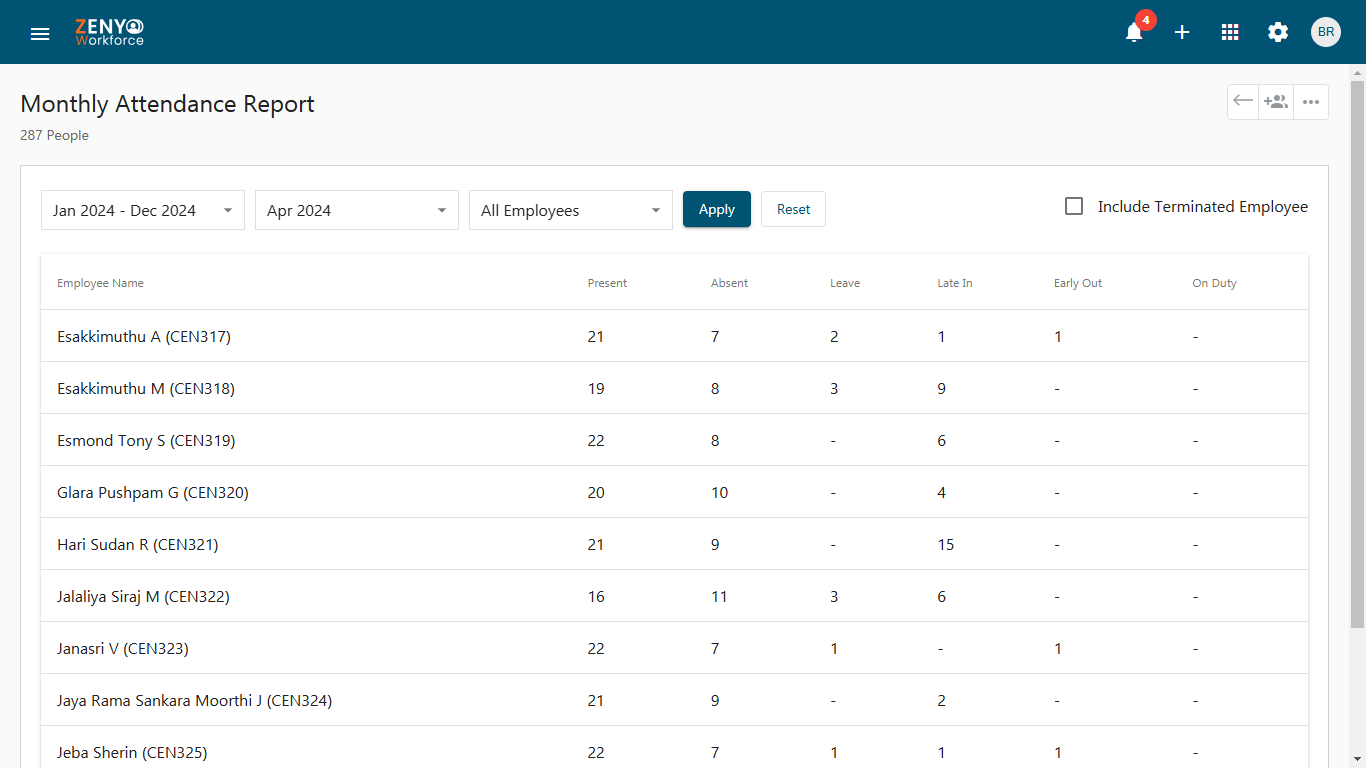The image size is (1366, 768).
Task: Enable Include Terminated Employee checkbox
Action: point(1074,207)
